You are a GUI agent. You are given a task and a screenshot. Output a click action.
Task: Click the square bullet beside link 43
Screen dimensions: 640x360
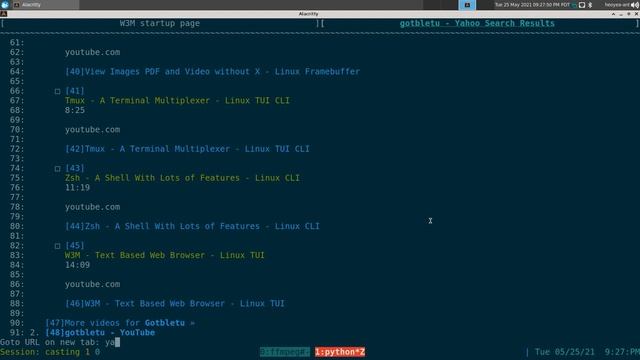coord(58,169)
